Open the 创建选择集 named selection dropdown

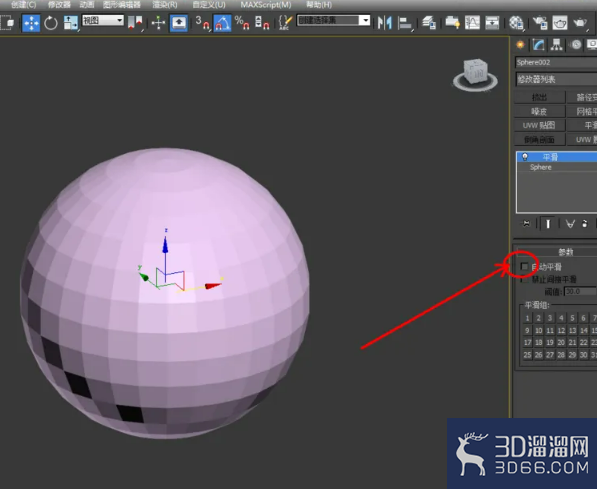pos(334,20)
